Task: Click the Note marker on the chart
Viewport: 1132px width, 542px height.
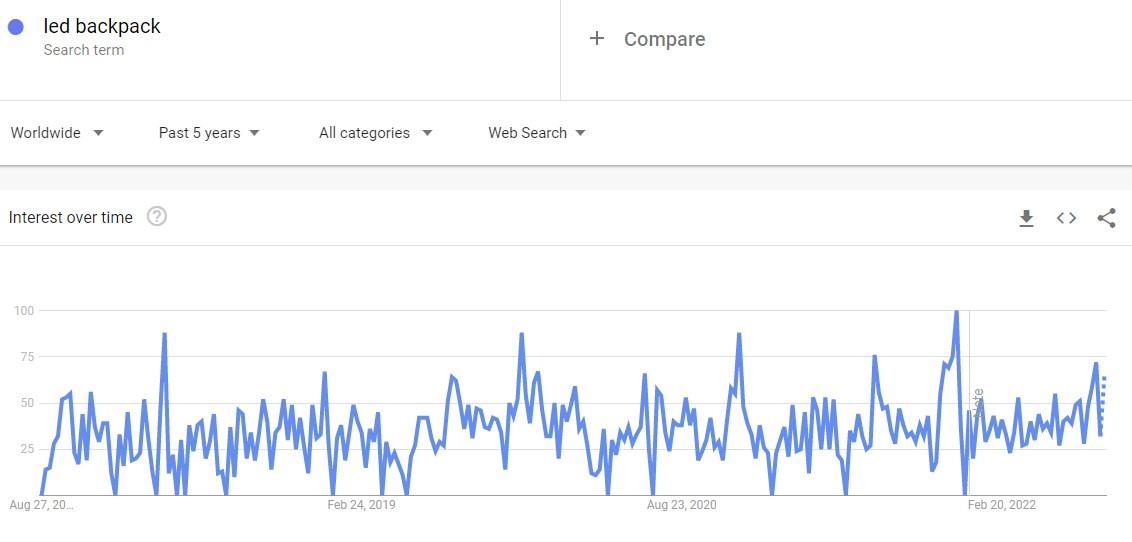Action: 978,404
